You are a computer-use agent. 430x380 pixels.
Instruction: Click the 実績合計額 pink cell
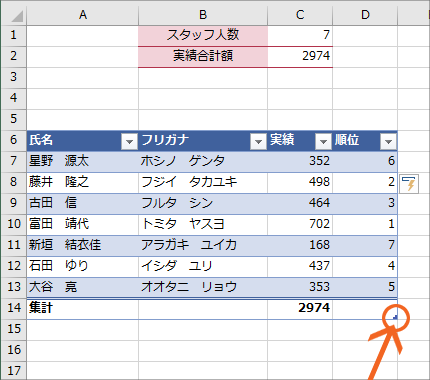coord(203,56)
